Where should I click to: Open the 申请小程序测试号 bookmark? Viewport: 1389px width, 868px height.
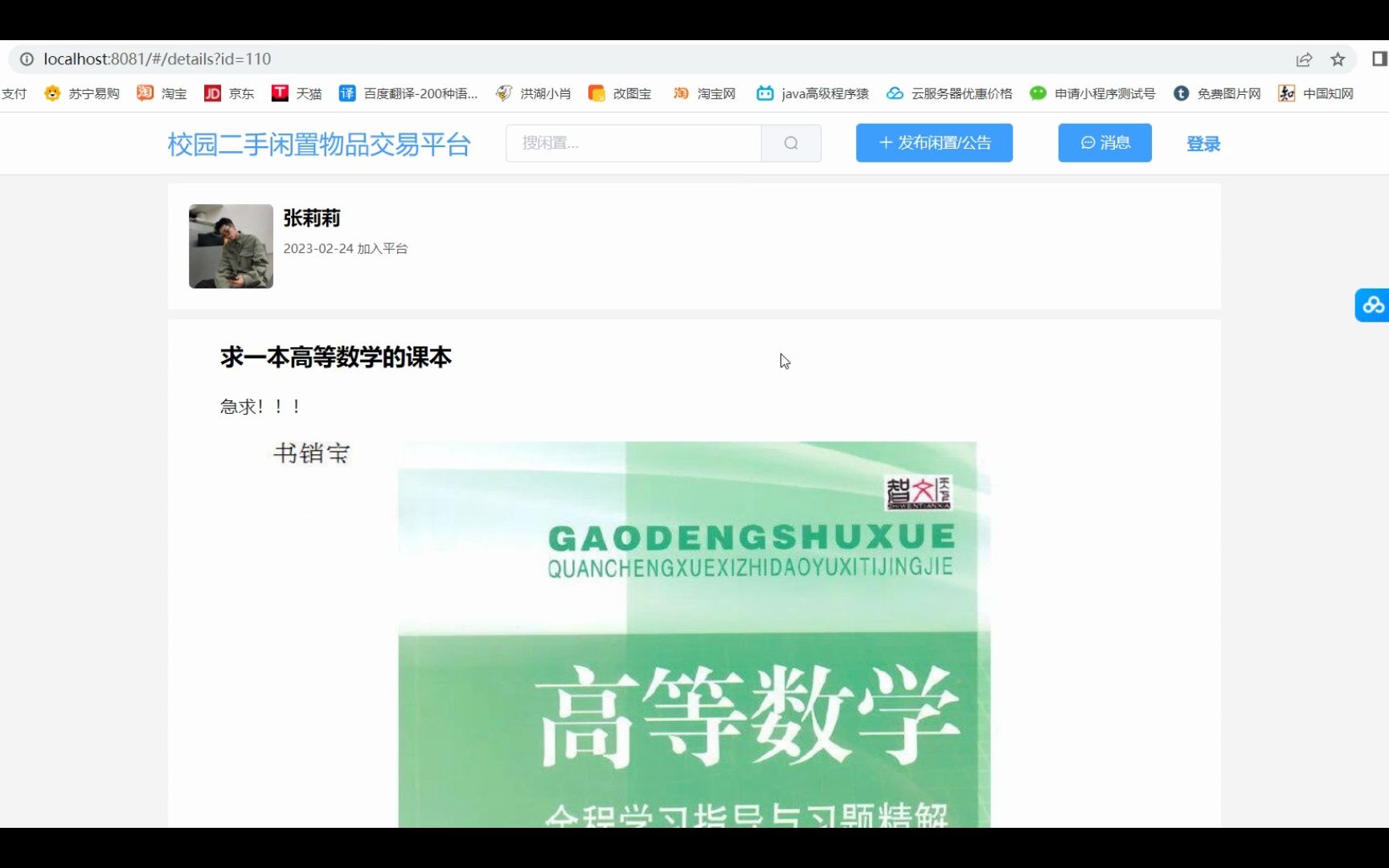(x=1092, y=93)
